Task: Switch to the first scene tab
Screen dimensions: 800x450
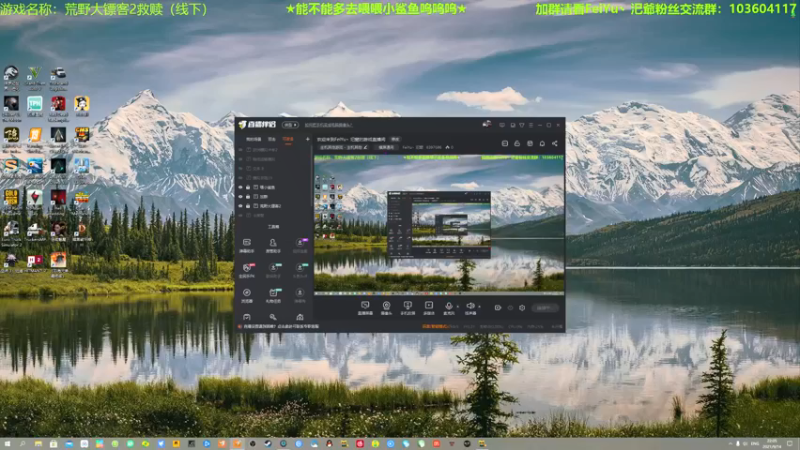Action: click(x=254, y=139)
